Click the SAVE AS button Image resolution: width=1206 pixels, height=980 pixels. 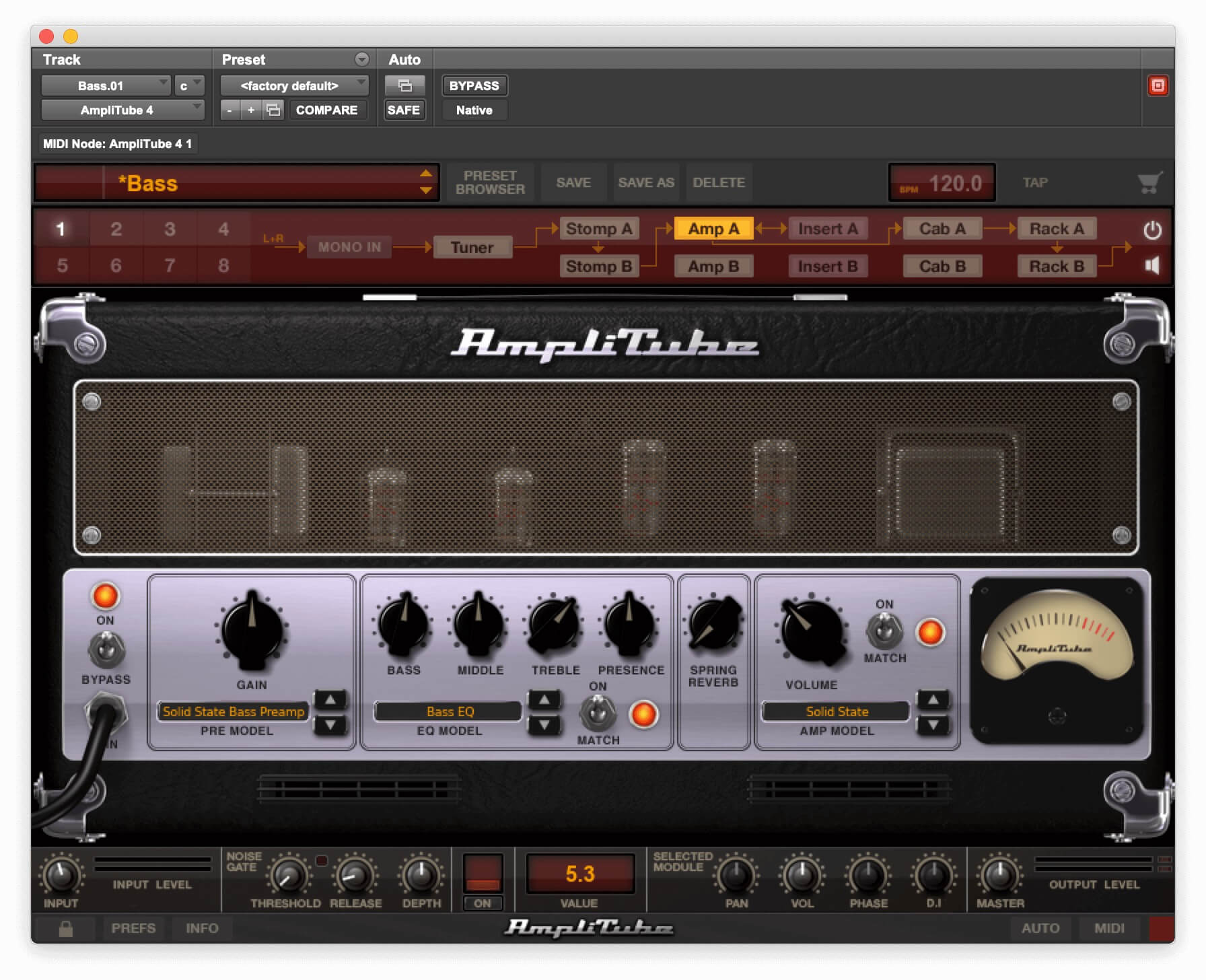(x=646, y=182)
